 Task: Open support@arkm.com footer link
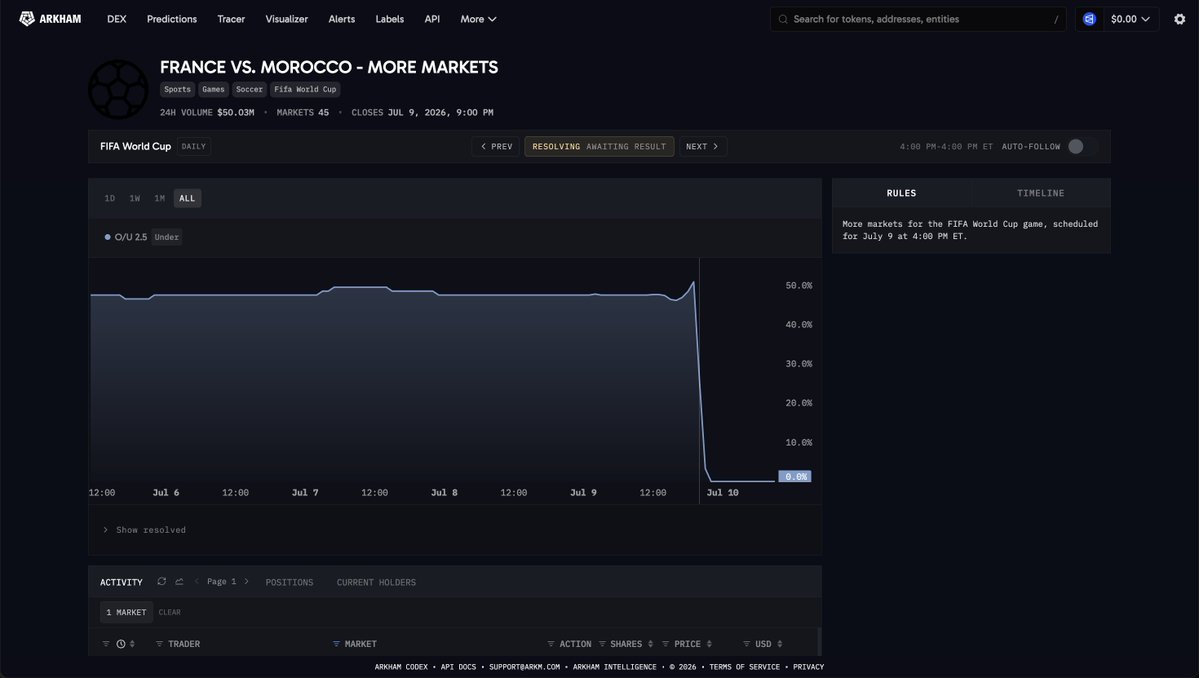click(525, 667)
